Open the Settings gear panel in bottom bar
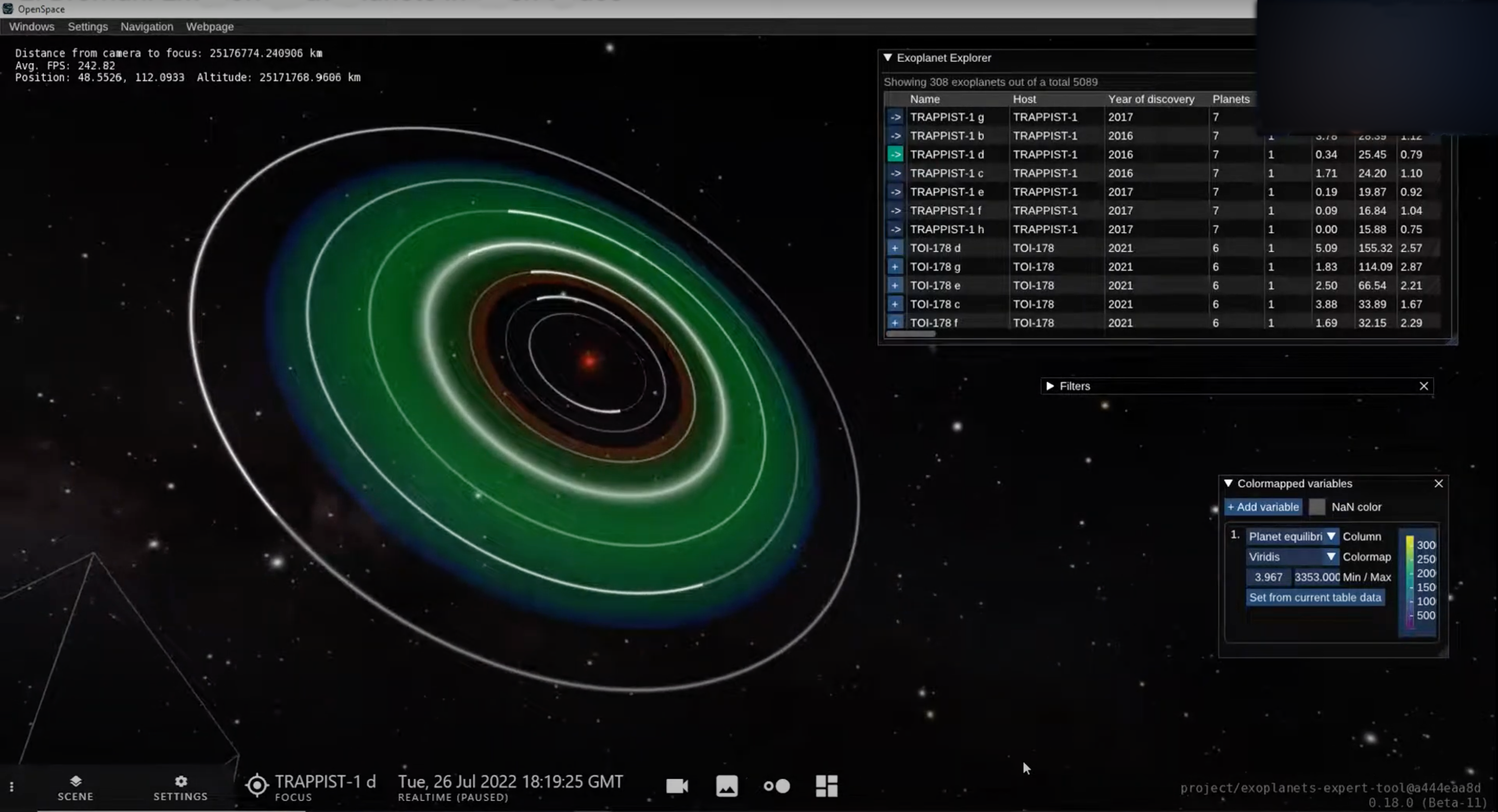The image size is (1498, 812). (x=180, y=788)
